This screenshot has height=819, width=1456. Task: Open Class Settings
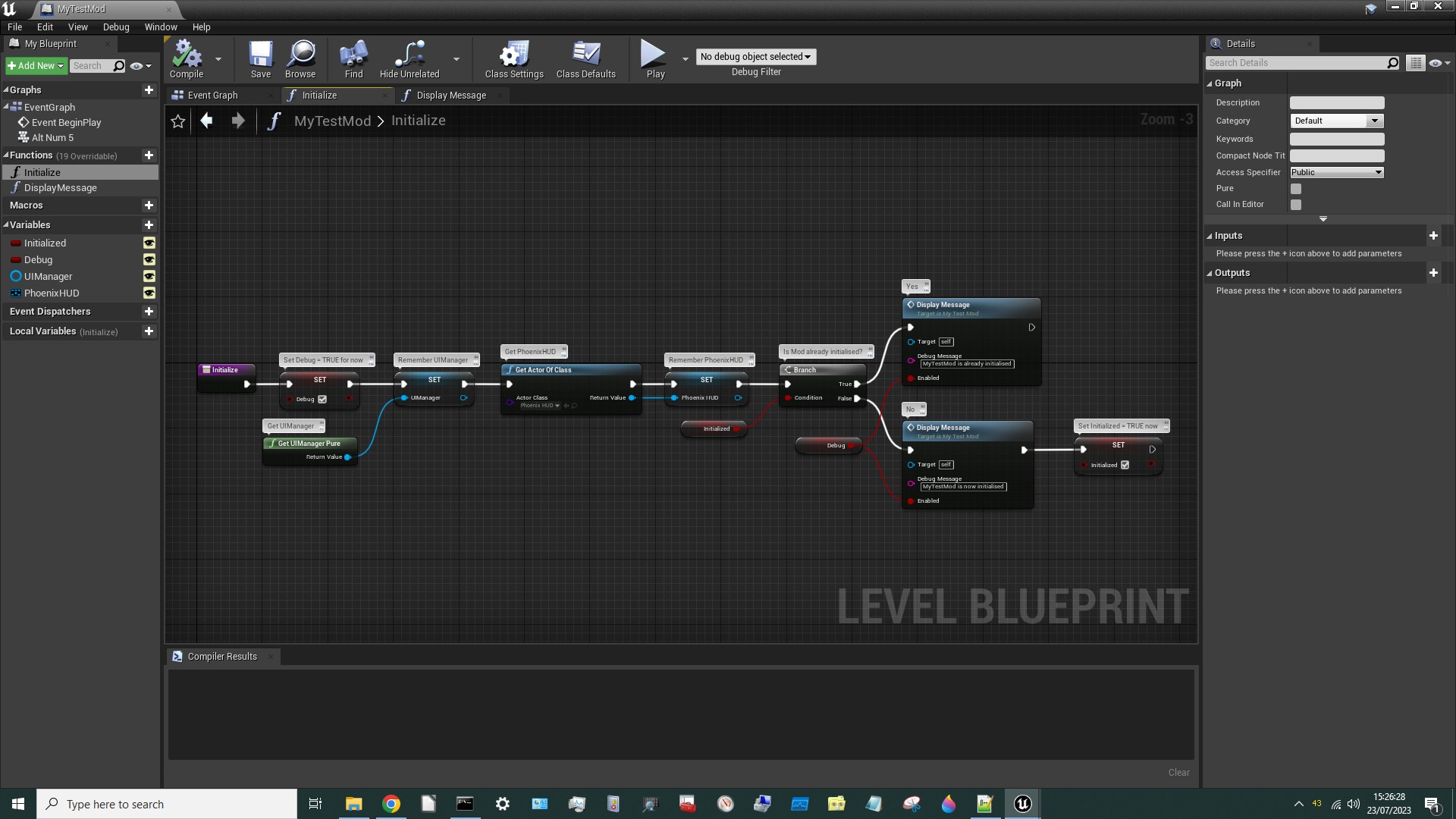click(514, 59)
